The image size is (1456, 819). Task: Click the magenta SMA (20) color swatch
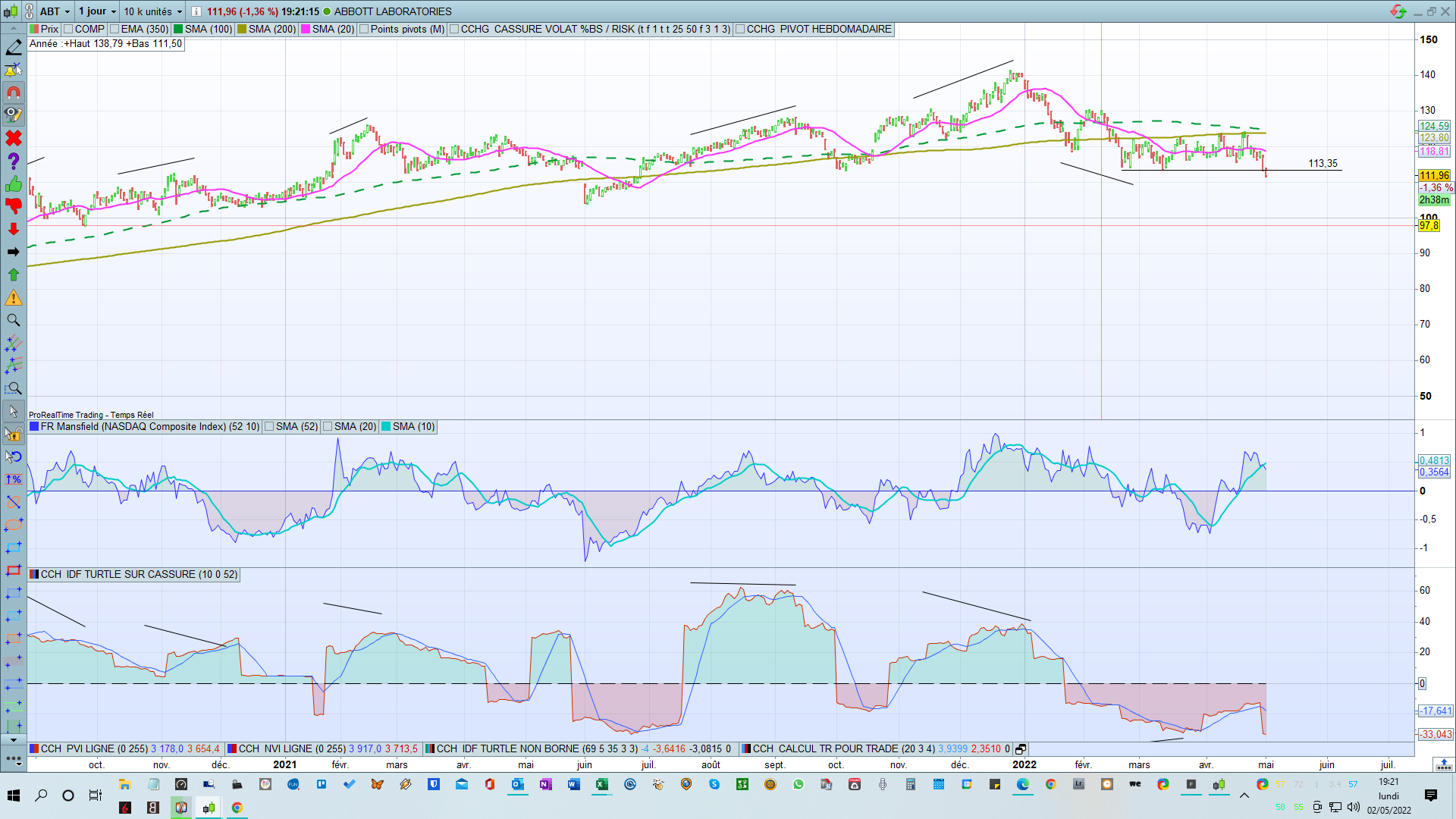306,29
